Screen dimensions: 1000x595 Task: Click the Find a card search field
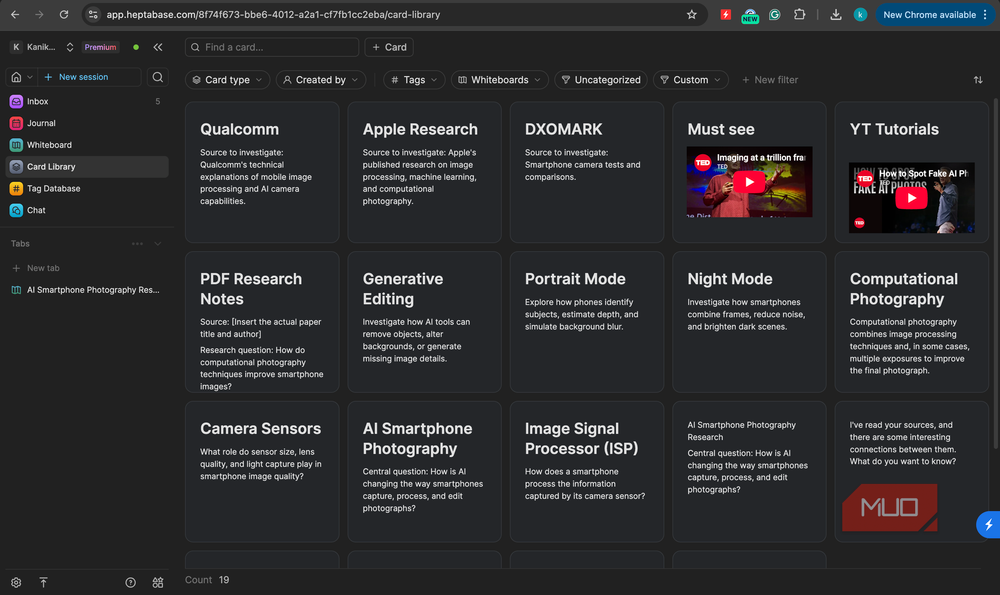coord(272,47)
